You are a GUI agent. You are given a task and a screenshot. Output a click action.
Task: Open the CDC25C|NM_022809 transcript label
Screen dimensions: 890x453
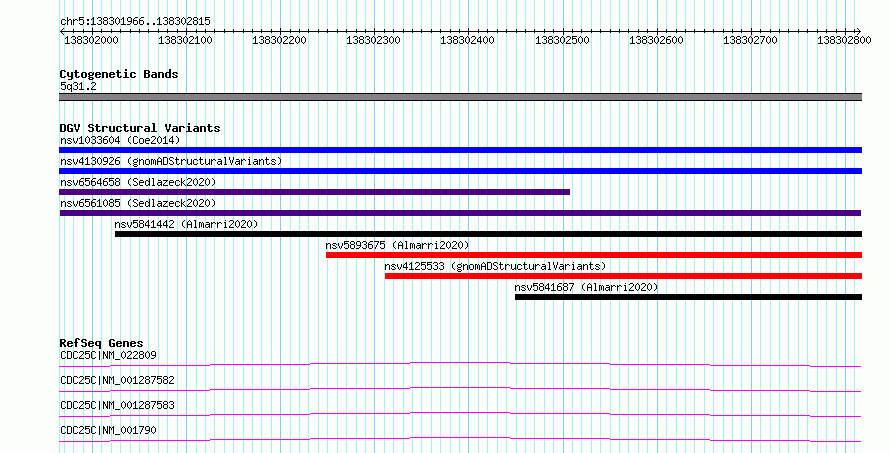tap(108, 355)
